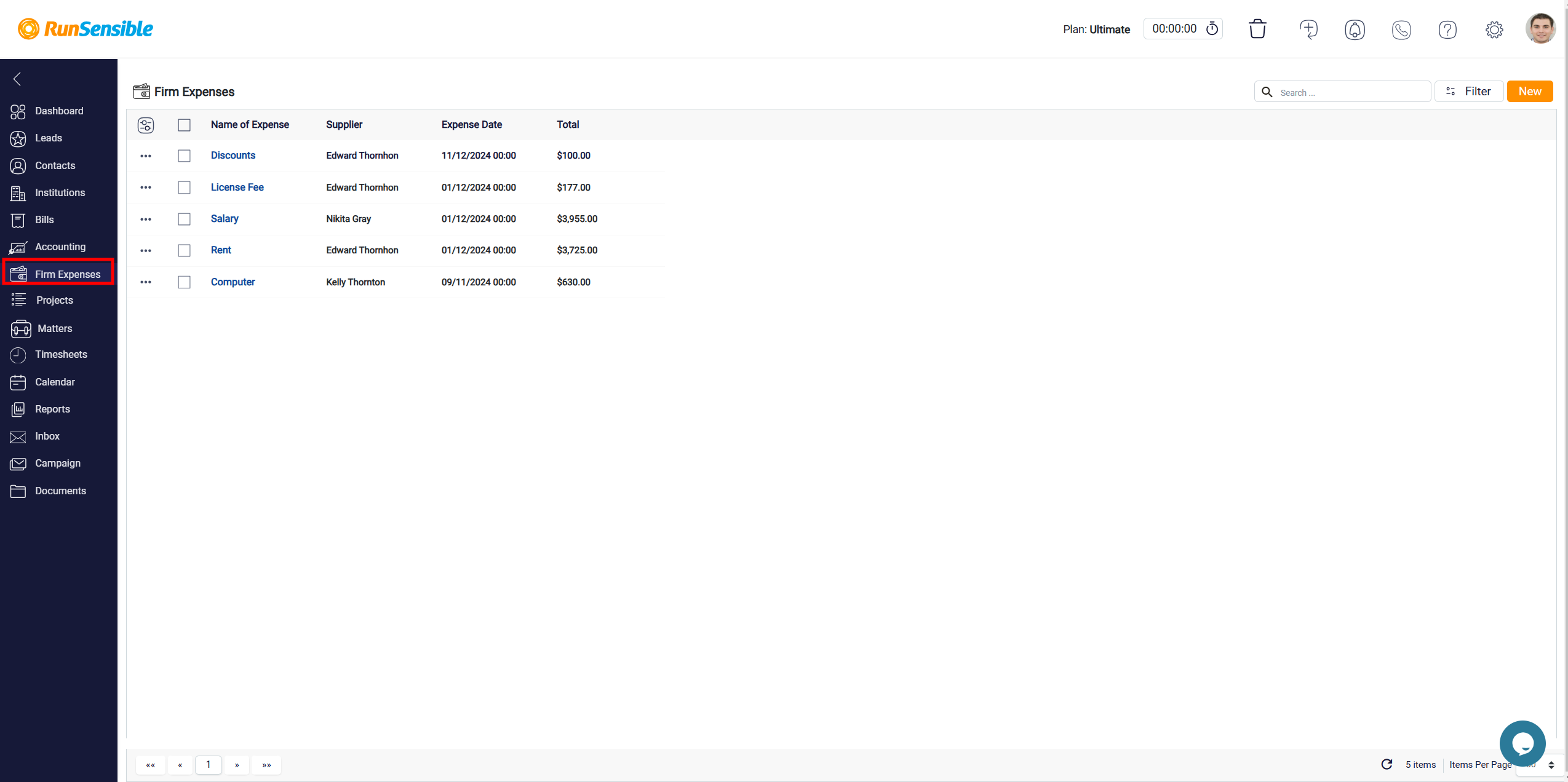Click the trash/delete icon
Image resolution: width=1568 pixels, height=782 pixels.
tap(1259, 28)
